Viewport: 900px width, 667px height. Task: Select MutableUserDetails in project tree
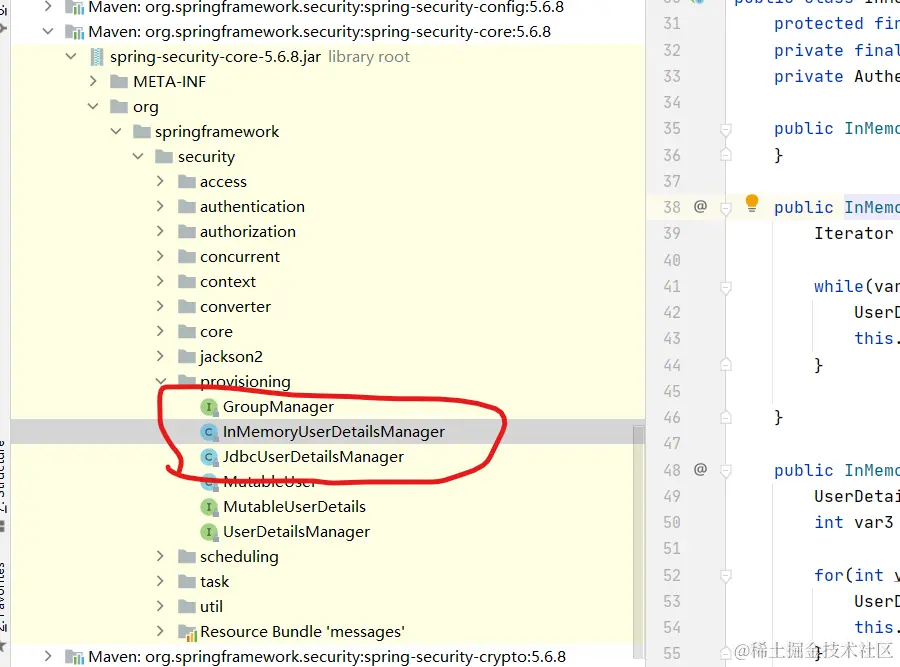pos(294,507)
